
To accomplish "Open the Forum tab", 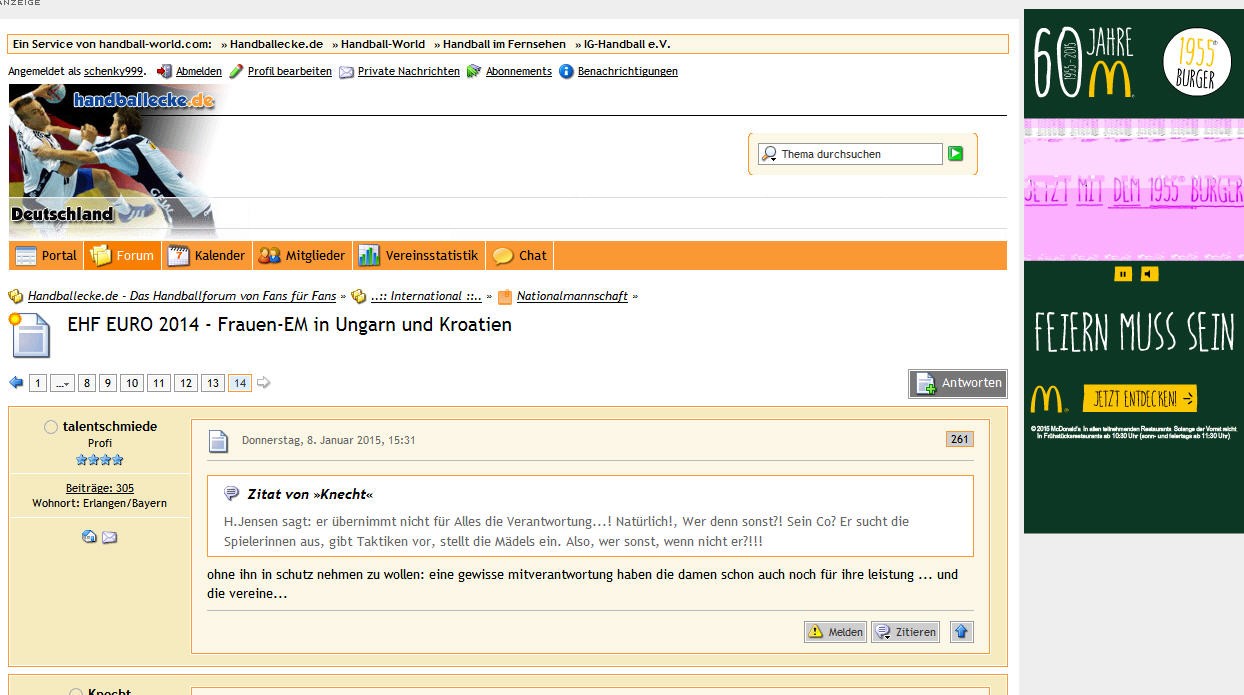I will (124, 256).
